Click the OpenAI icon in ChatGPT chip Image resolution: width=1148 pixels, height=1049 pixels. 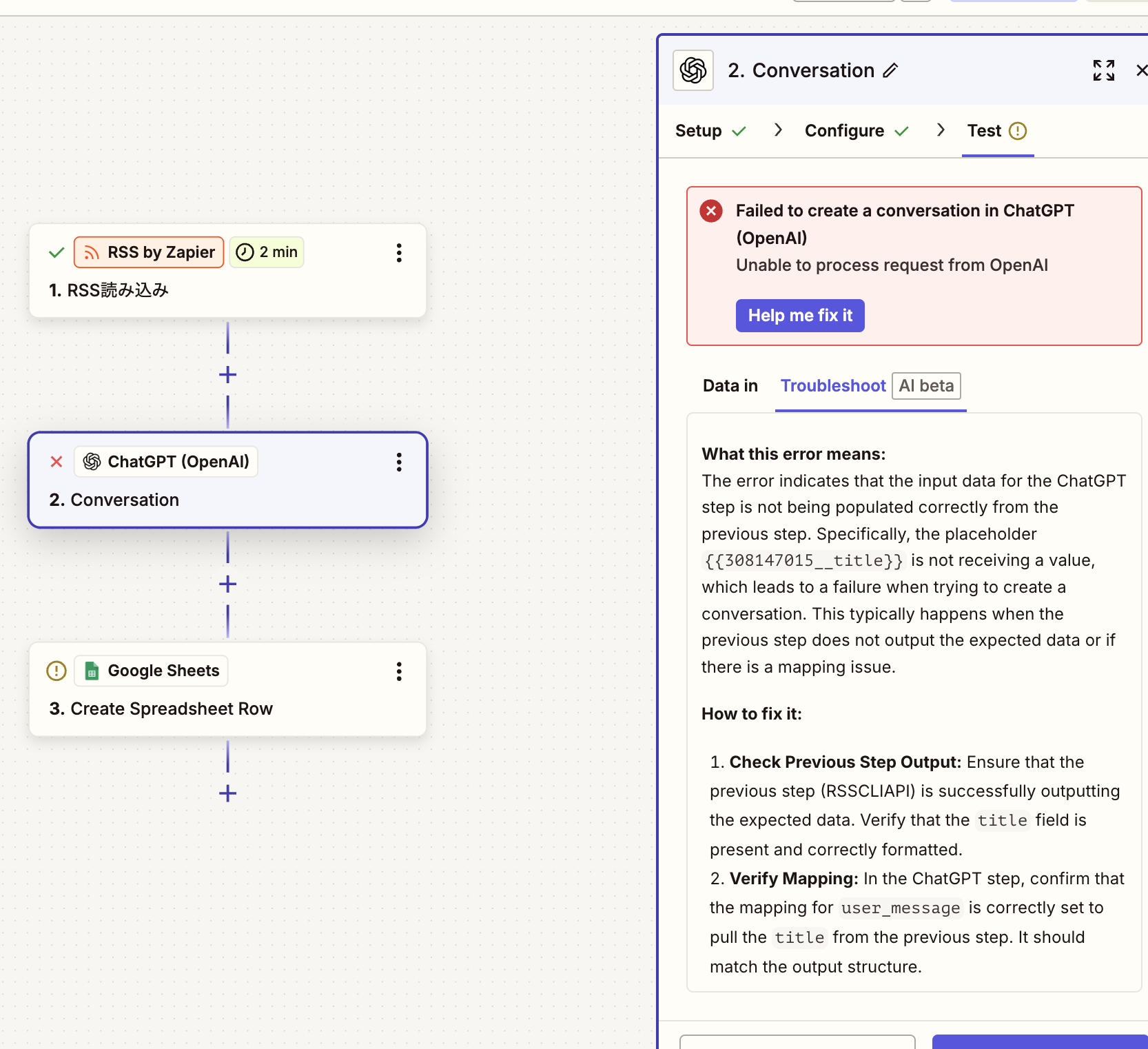(92, 462)
